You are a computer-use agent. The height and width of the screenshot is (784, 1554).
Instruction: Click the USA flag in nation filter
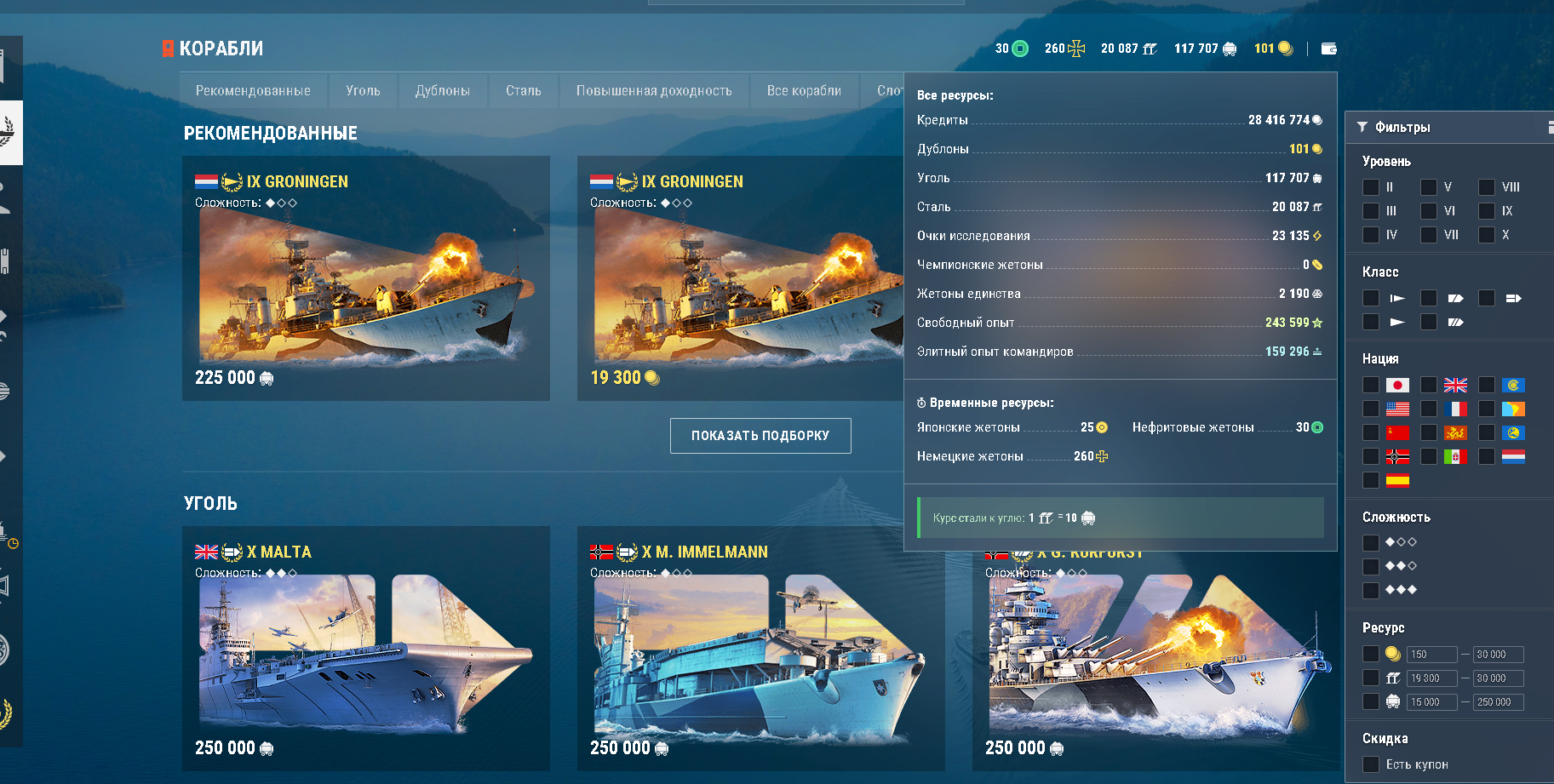pyautogui.click(x=1397, y=409)
